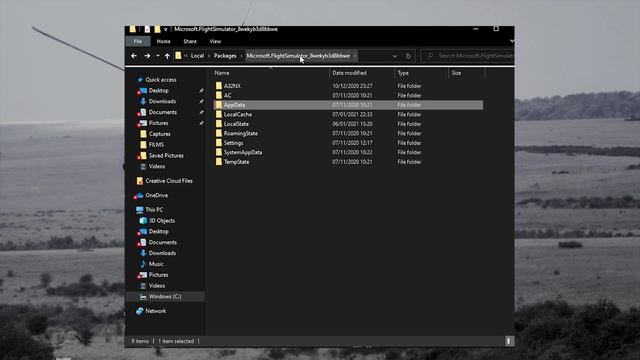Click Microsoft.FlightSimulator_8wekyb3d8bbwe breadcrumb segment
This screenshot has height=360, width=640.
[x=298, y=56]
